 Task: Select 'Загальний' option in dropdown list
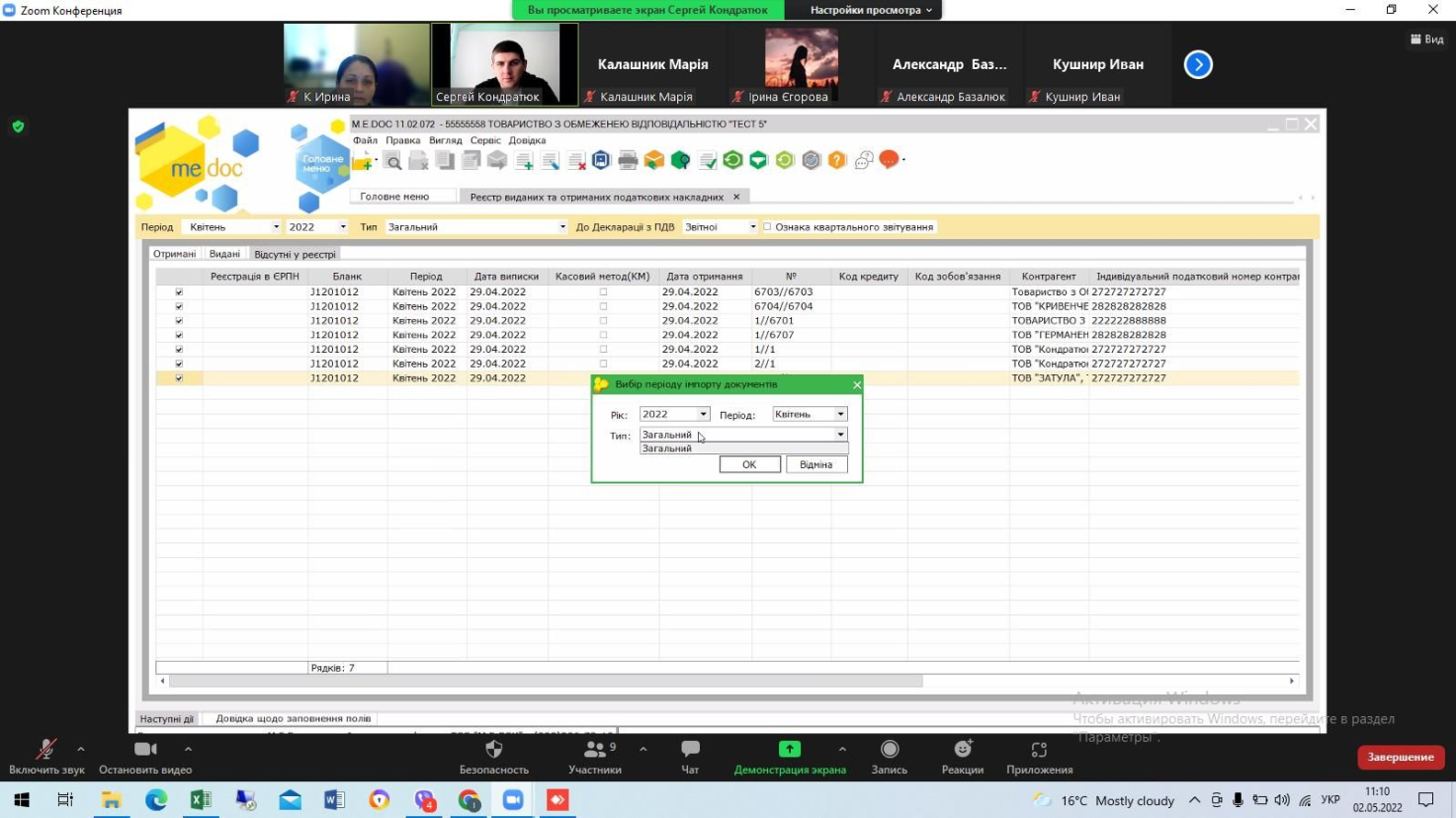(x=743, y=449)
